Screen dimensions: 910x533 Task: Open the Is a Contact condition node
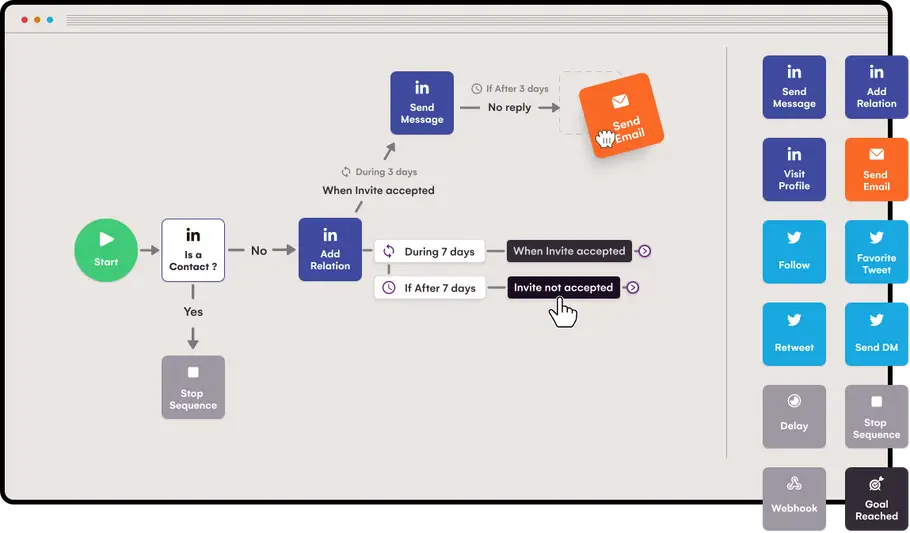193,250
